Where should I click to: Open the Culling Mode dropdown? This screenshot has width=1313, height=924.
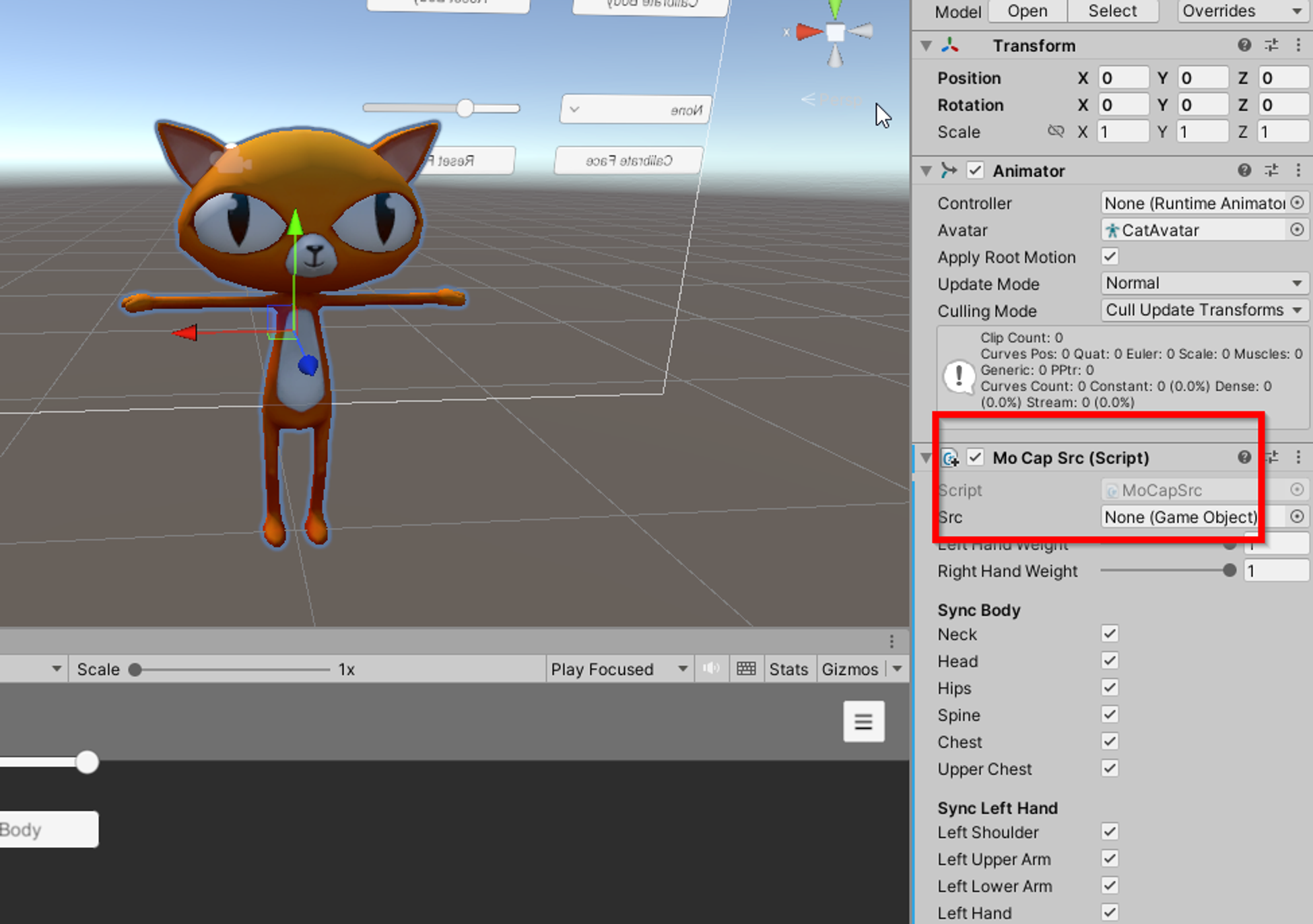(1204, 310)
